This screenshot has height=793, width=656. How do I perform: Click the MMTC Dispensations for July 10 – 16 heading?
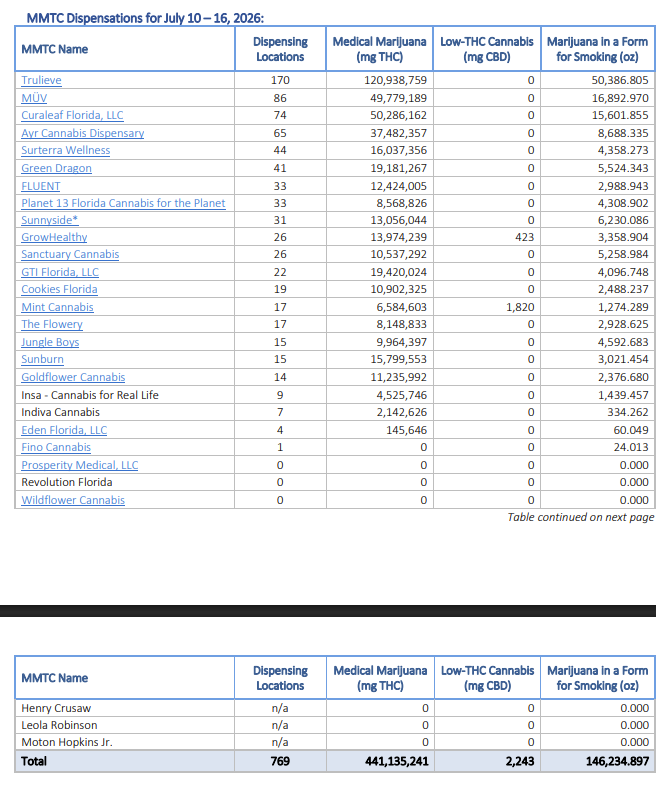tap(145, 18)
